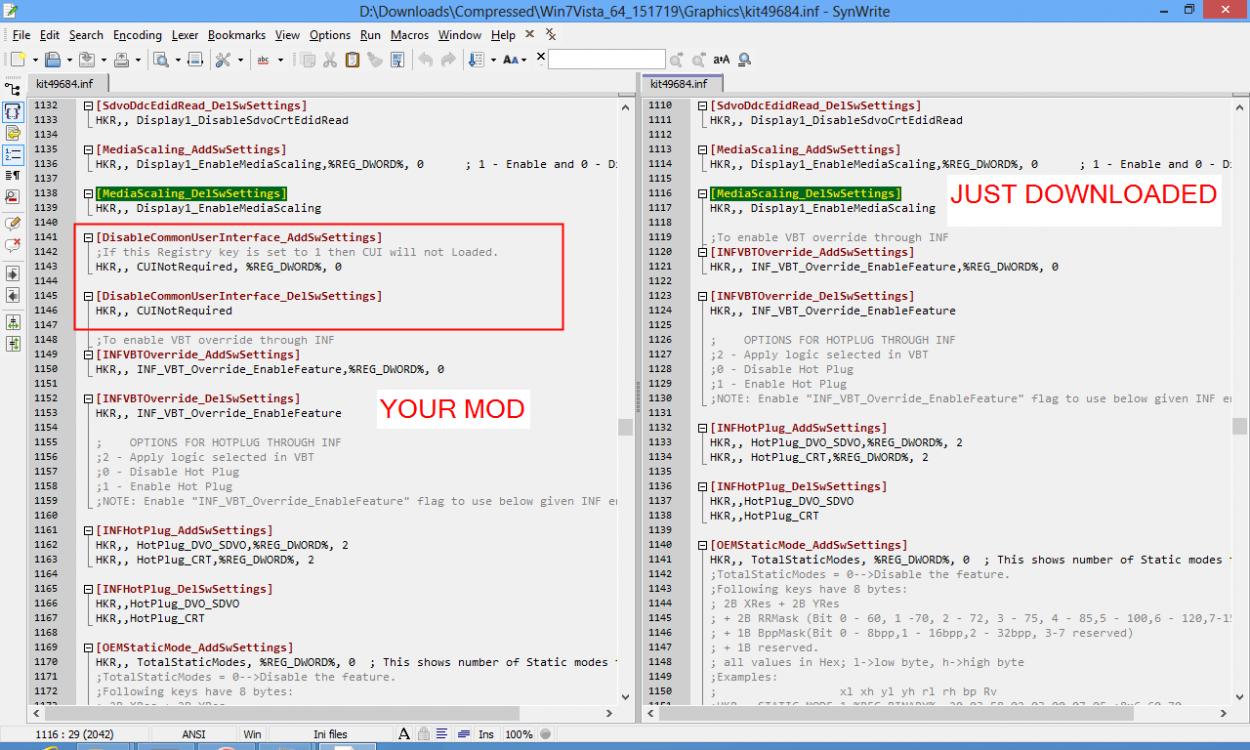The image size is (1250, 750).
Task: Open the tree panel icon in sidebar
Action: pos(13,90)
